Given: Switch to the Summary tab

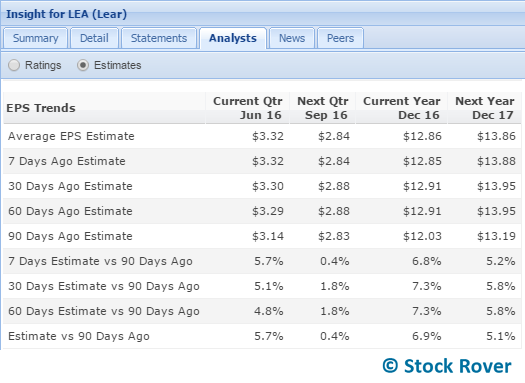Looking at the screenshot, I should coord(35,38).
